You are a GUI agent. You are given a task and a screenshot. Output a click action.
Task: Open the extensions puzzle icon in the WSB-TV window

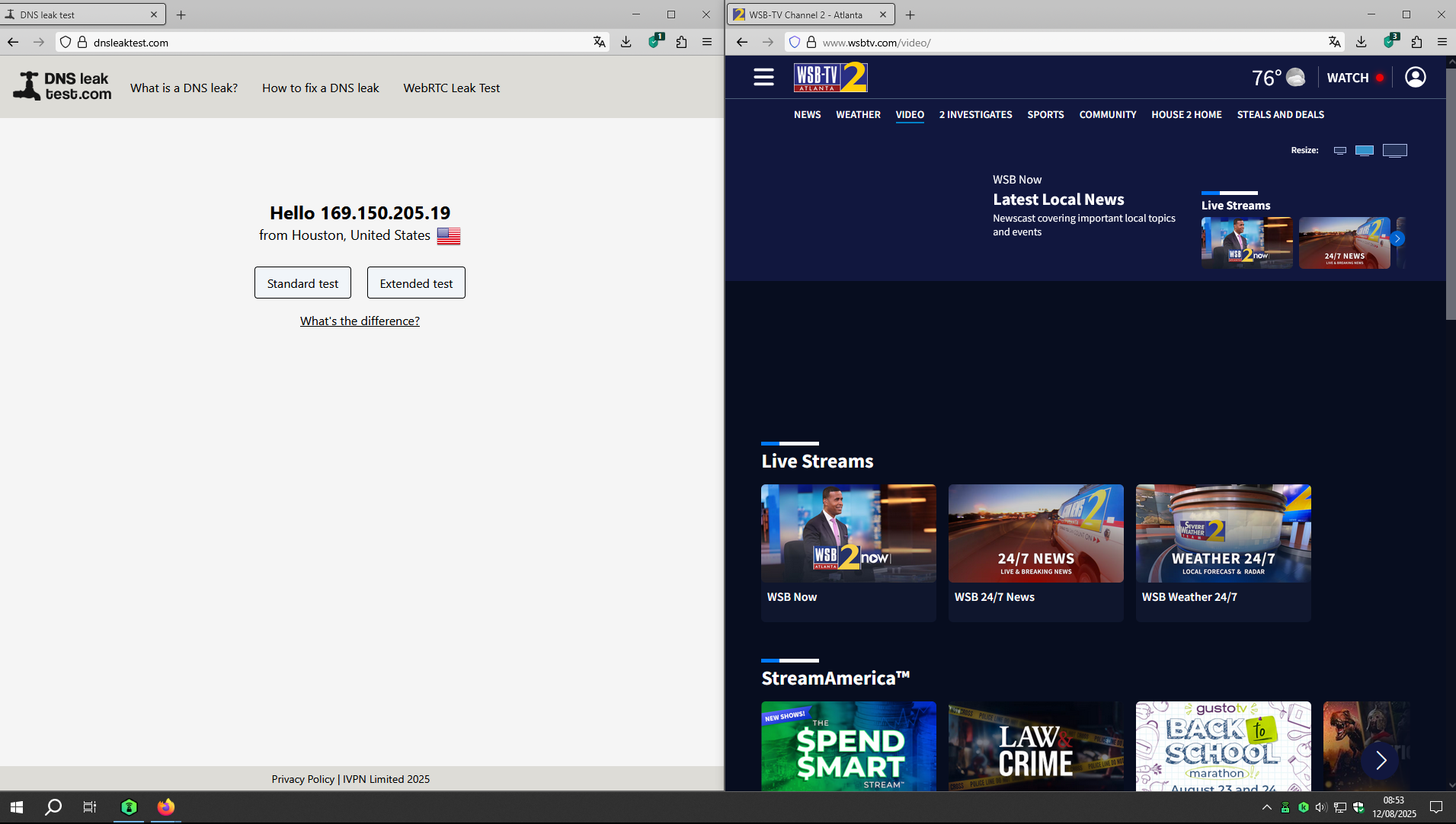(x=1417, y=43)
